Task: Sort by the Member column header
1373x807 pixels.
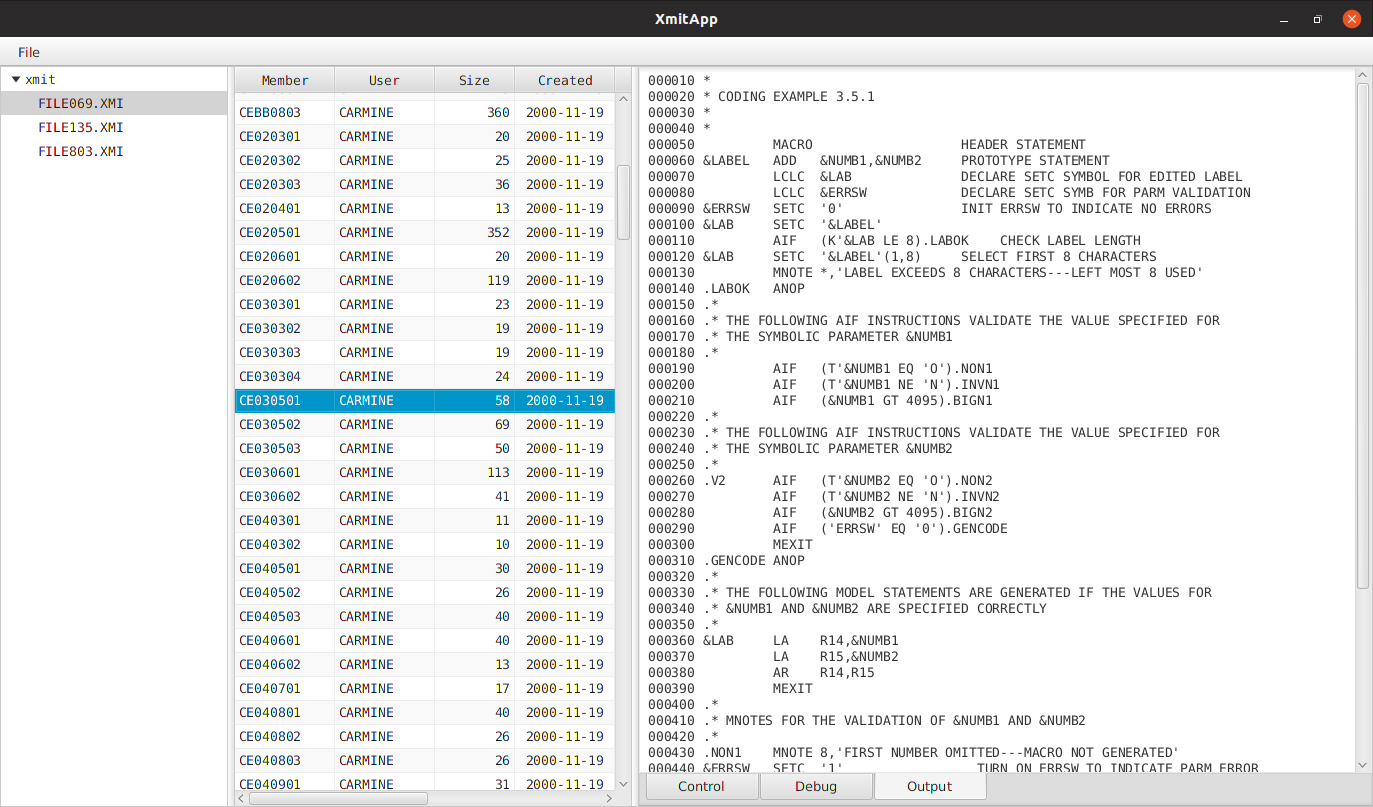Action: click(x=285, y=80)
